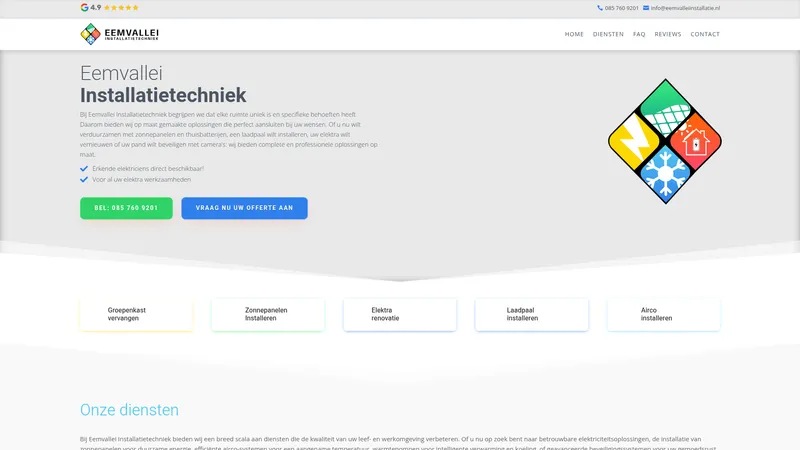This screenshot has width=800, height=450.
Task: Click the green Bel: 085 760 9201 button
Action: (x=126, y=208)
